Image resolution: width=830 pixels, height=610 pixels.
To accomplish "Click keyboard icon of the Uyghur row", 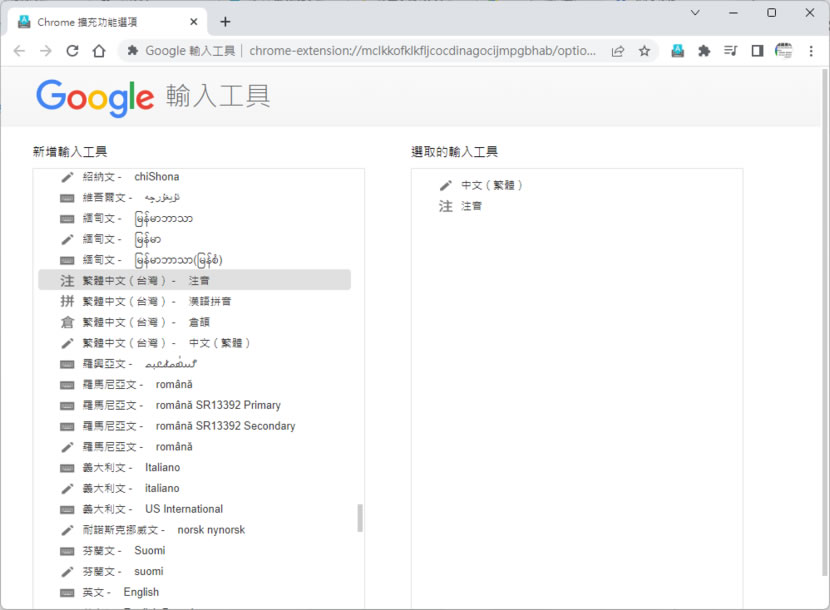I will tap(67, 198).
